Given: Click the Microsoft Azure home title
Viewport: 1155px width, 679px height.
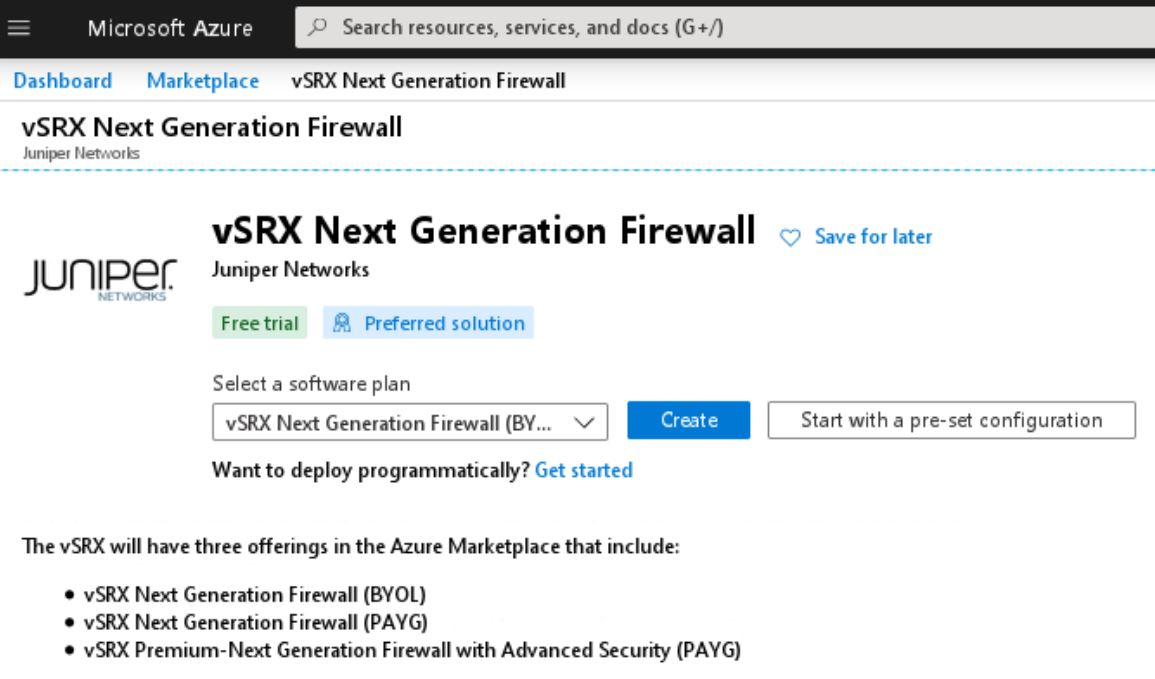Looking at the screenshot, I should pos(170,28).
